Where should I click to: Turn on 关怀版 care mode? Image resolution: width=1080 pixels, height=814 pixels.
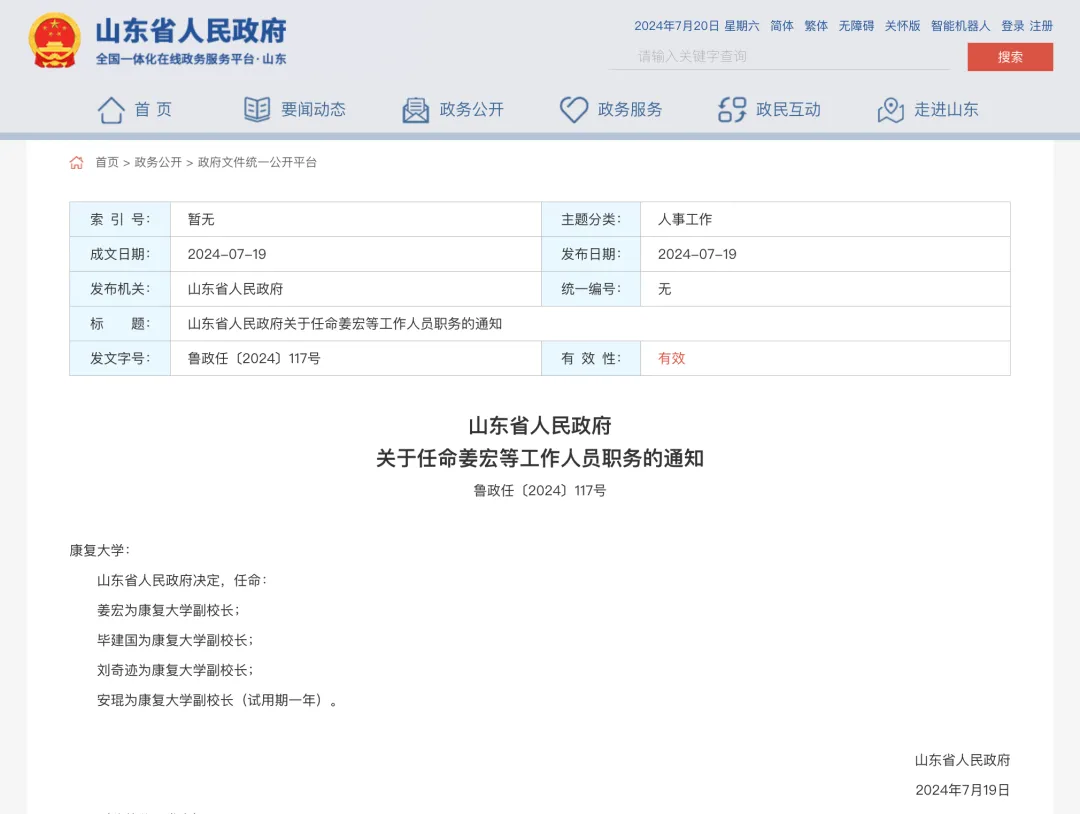[x=902, y=26]
